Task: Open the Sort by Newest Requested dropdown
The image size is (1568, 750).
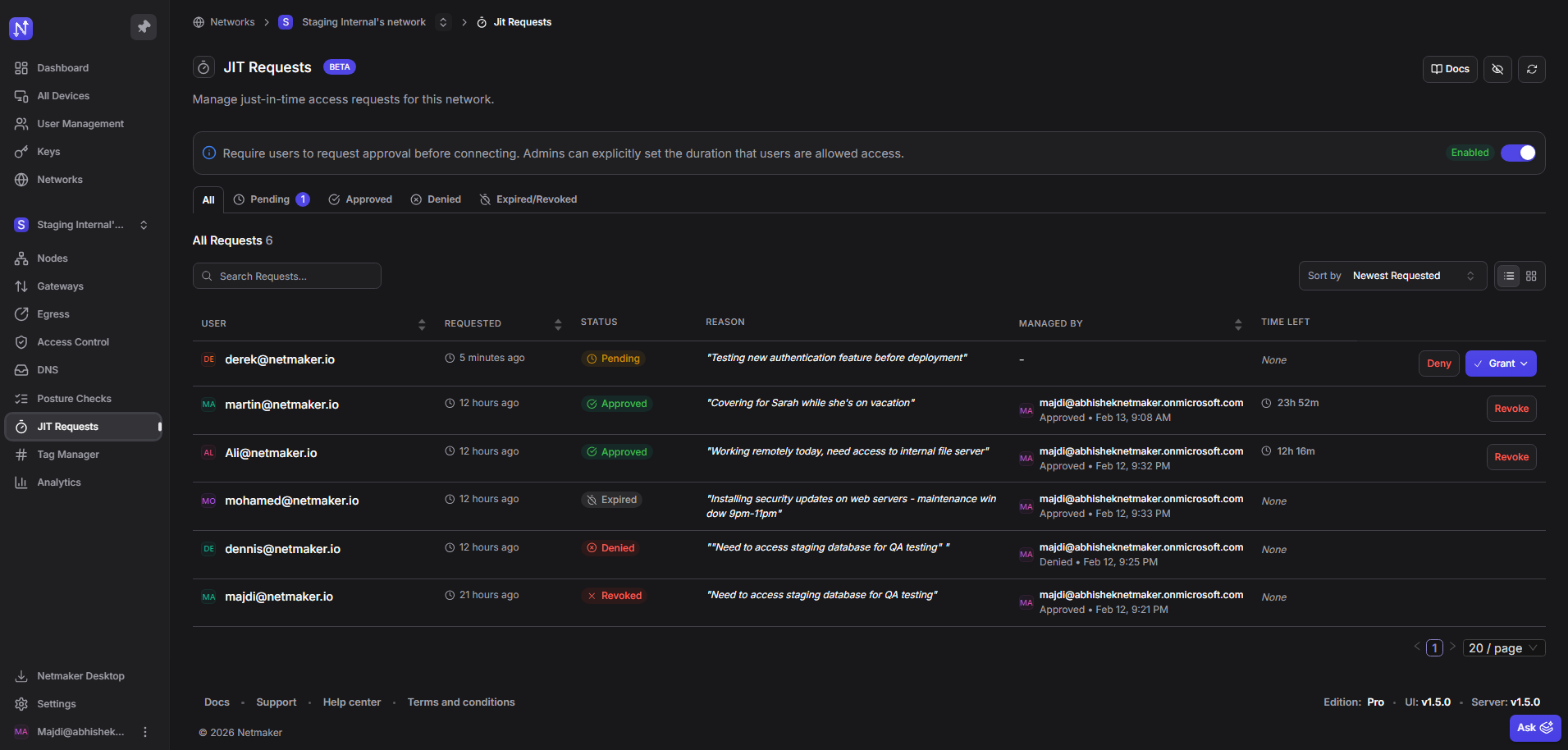Action: pos(1392,277)
